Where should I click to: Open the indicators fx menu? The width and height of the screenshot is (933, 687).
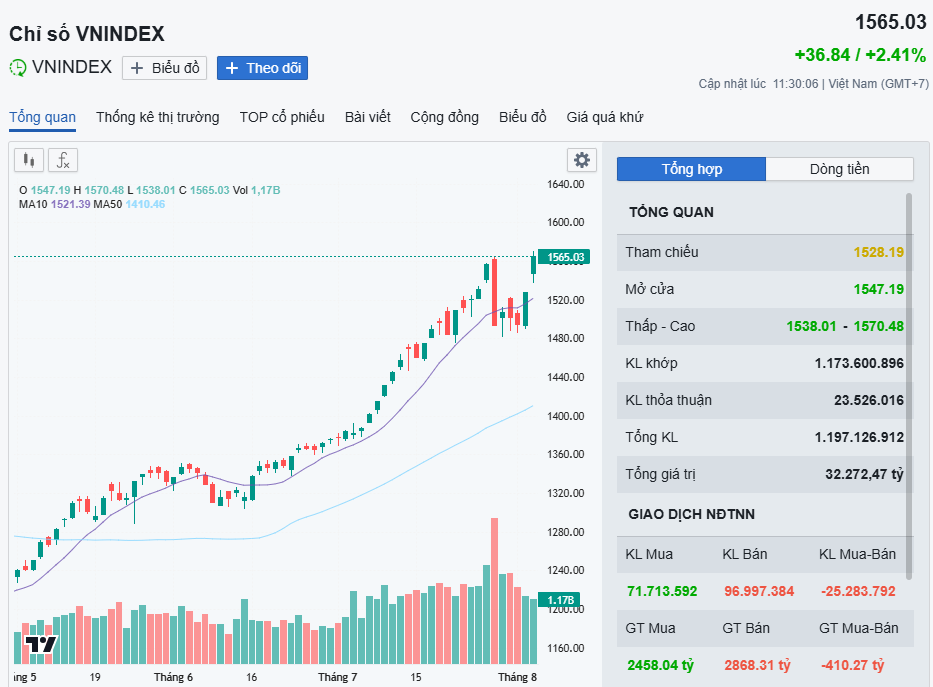tap(63, 160)
